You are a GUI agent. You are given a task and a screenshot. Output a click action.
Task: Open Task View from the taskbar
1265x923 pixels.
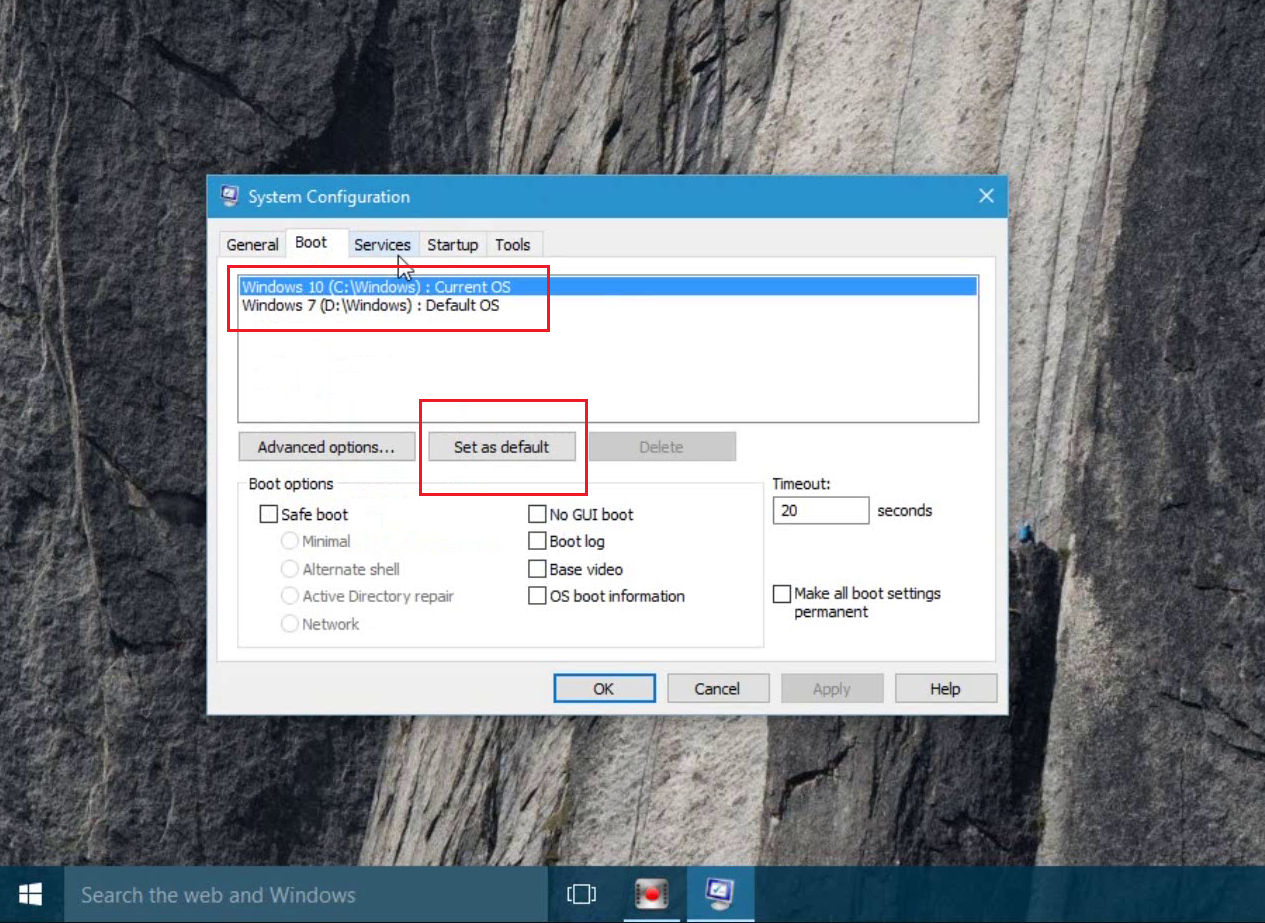click(x=581, y=894)
